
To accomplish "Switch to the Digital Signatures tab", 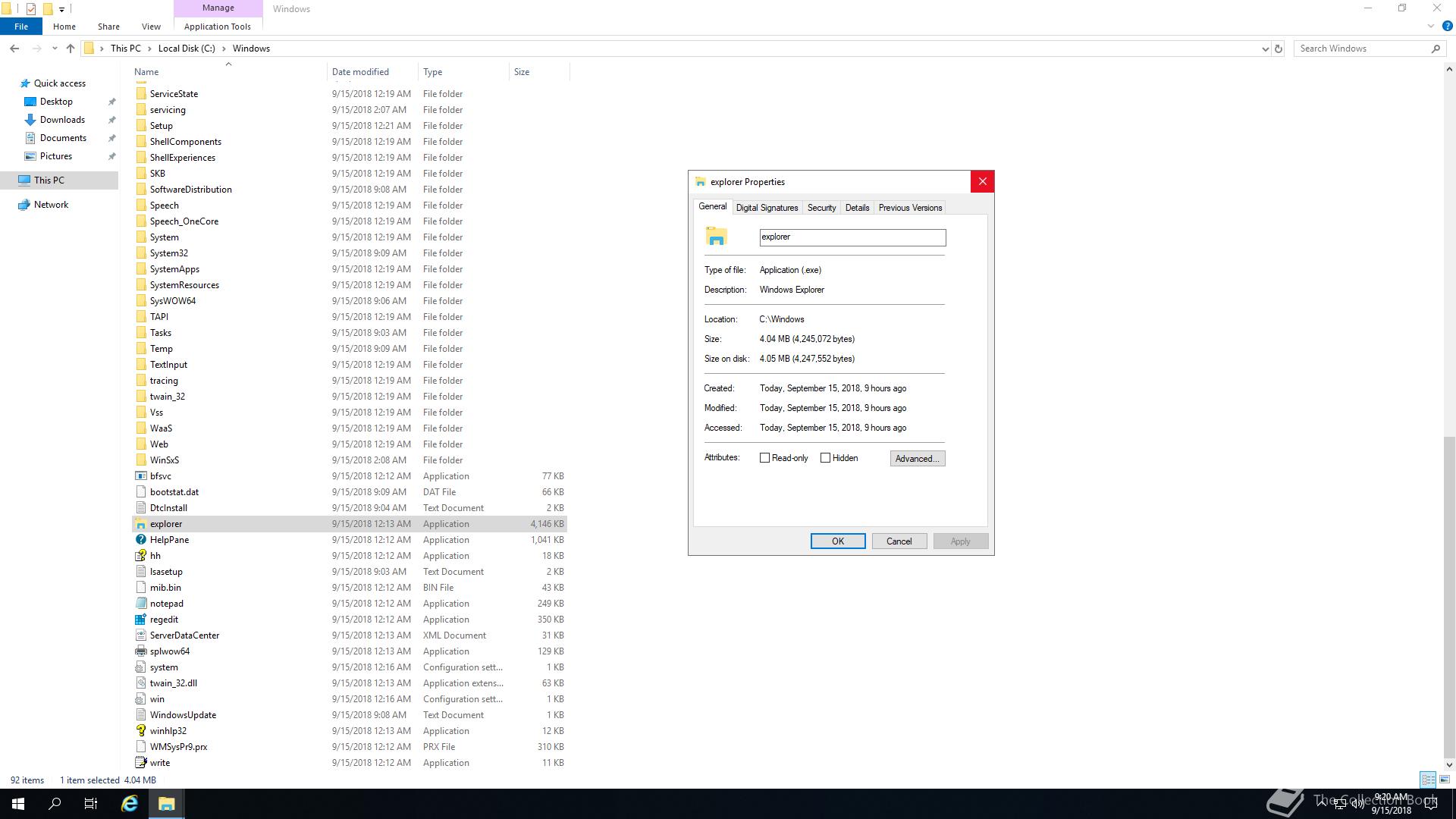I will pos(767,208).
